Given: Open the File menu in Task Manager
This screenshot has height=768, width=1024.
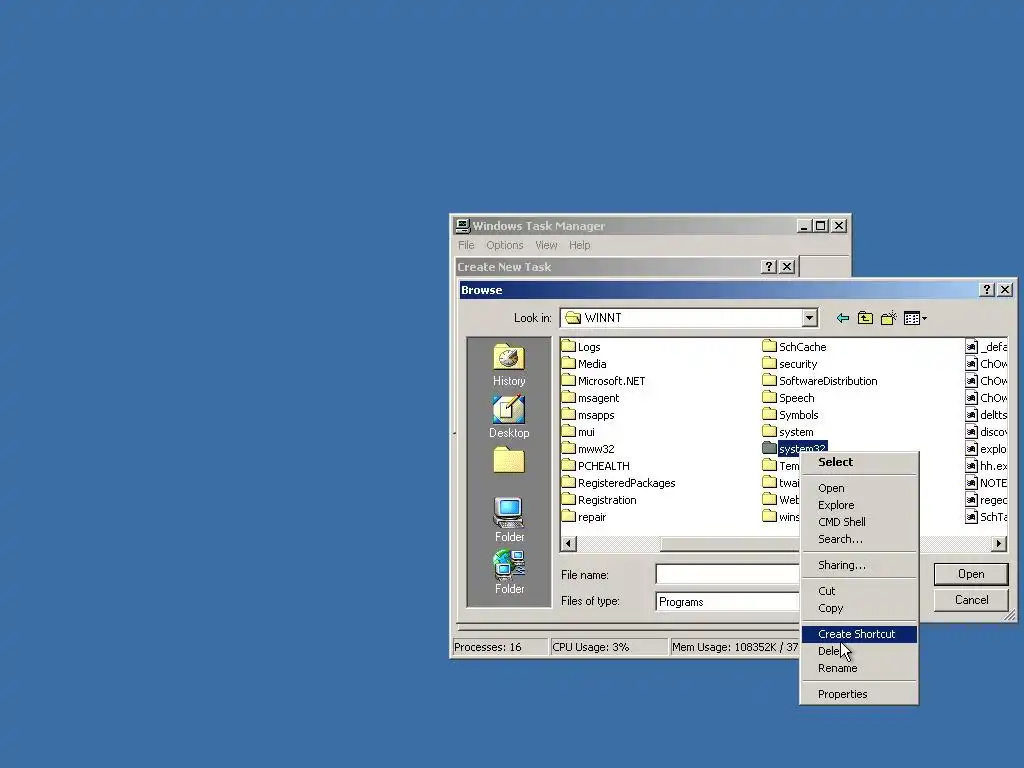Looking at the screenshot, I should pyautogui.click(x=466, y=245).
